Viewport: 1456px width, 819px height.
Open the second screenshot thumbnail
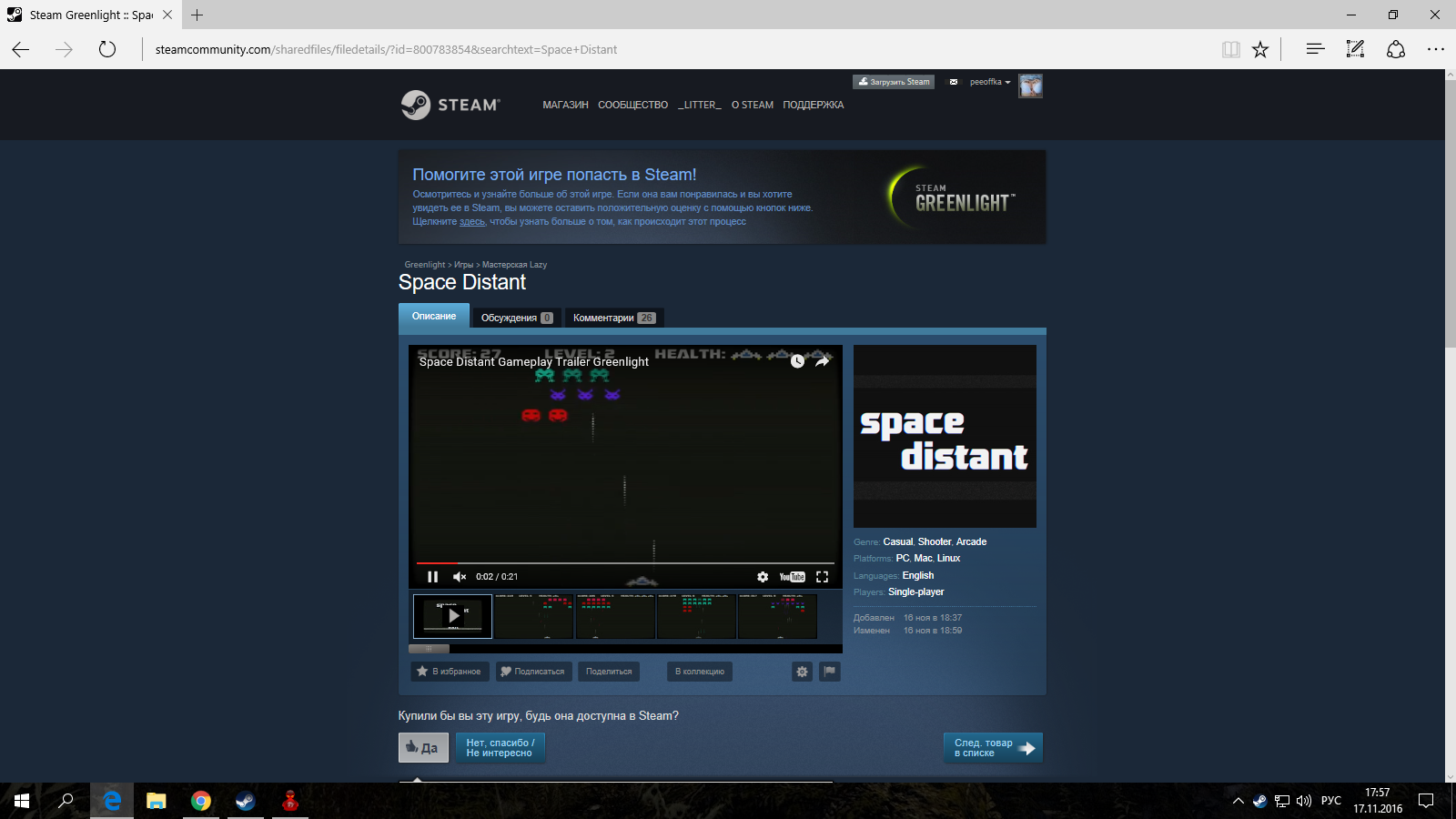tap(534, 616)
